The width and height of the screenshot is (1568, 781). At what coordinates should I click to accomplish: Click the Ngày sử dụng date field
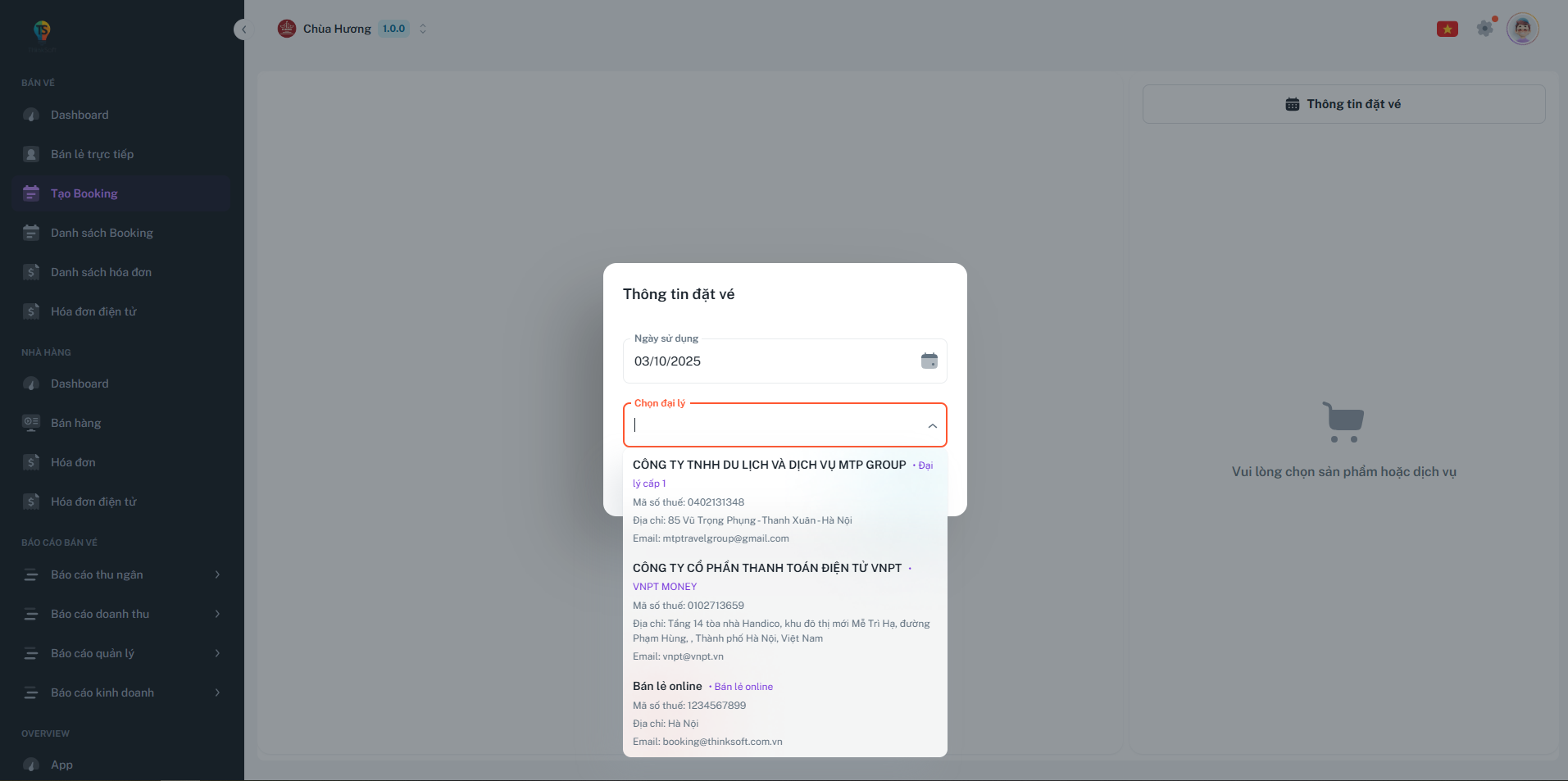[770, 361]
